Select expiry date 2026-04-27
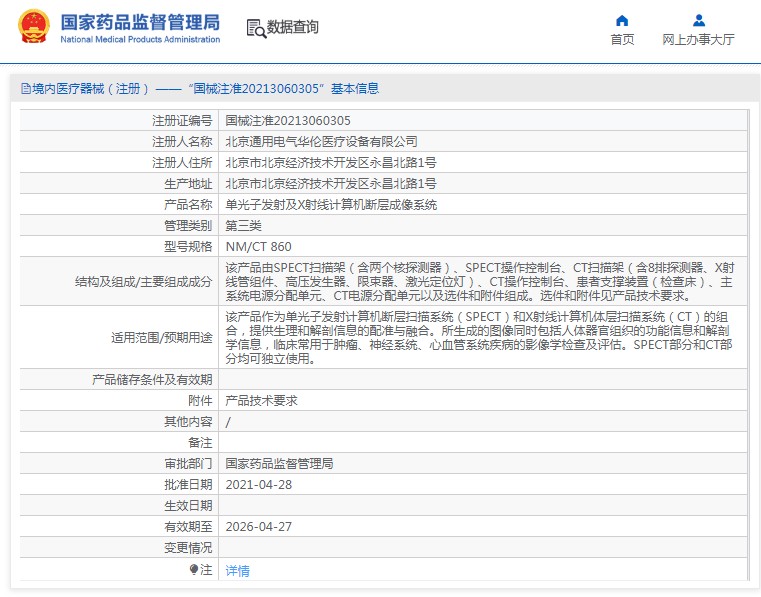Viewport: 761px width, 597px height. (x=259, y=527)
